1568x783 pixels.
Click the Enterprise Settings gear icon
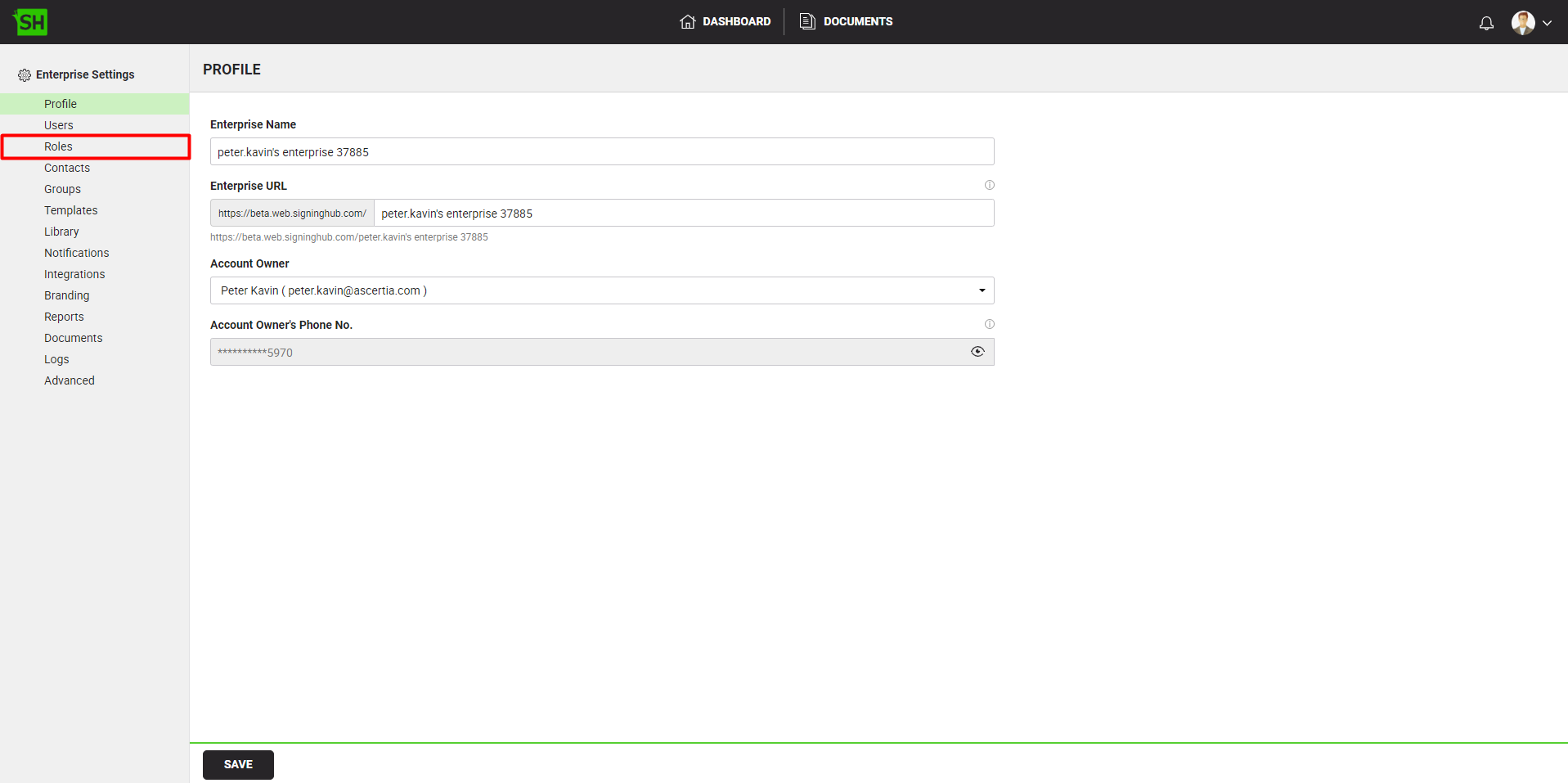pos(25,75)
